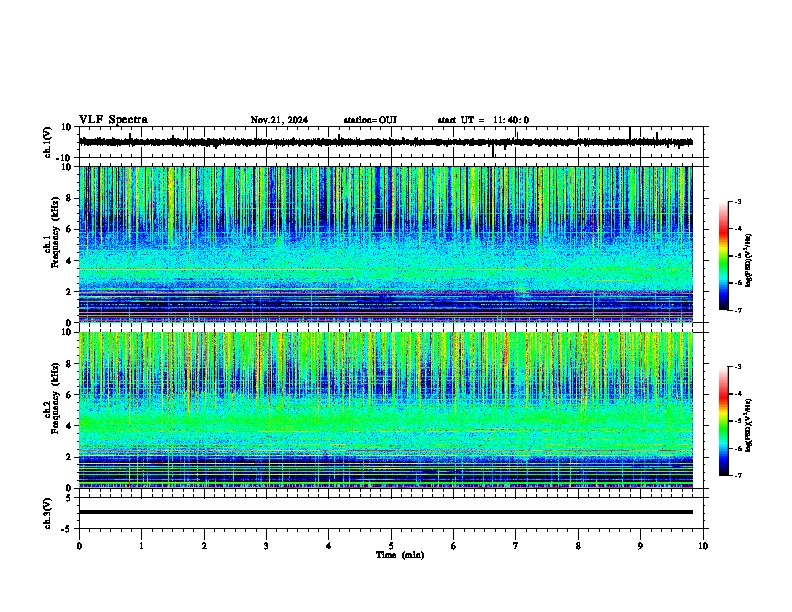The height and width of the screenshot is (612, 792).
Task: Click time axis tick label "5"
Action: tap(391, 546)
